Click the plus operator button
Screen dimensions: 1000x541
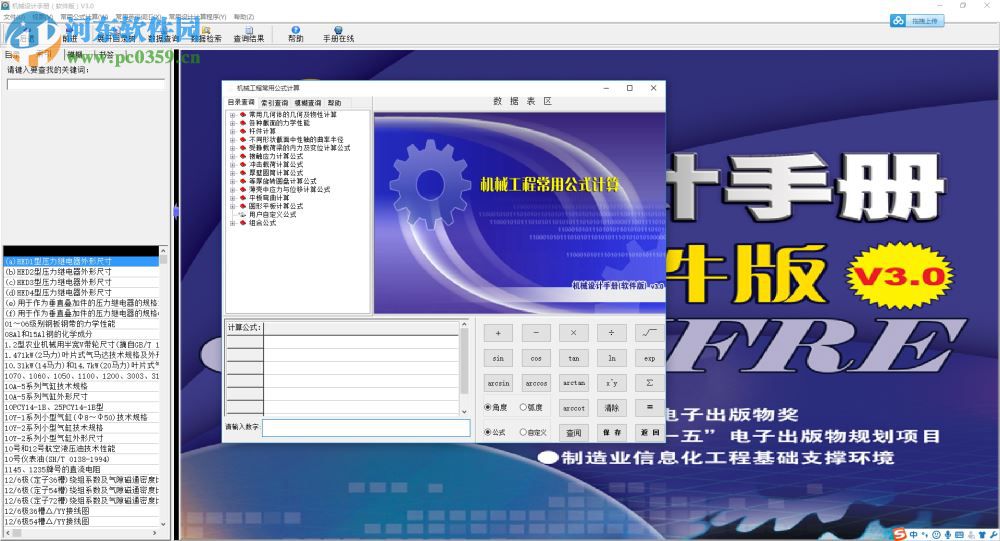(x=498, y=333)
